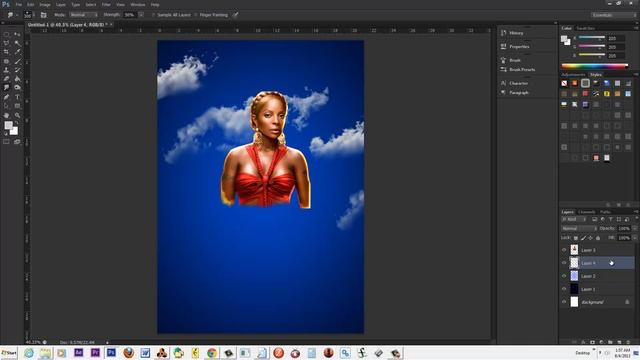
Task: Select the Spot Healing Brush tool
Action: [x=6, y=61]
